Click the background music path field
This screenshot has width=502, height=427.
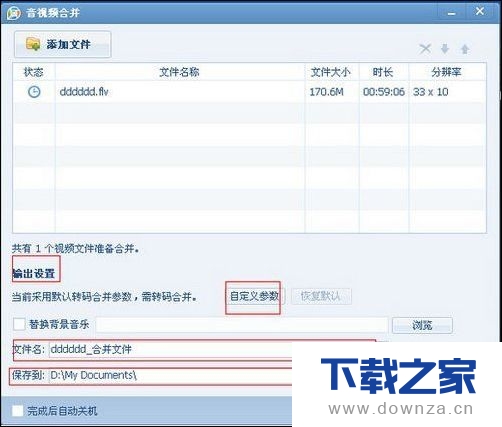[x=242, y=325]
